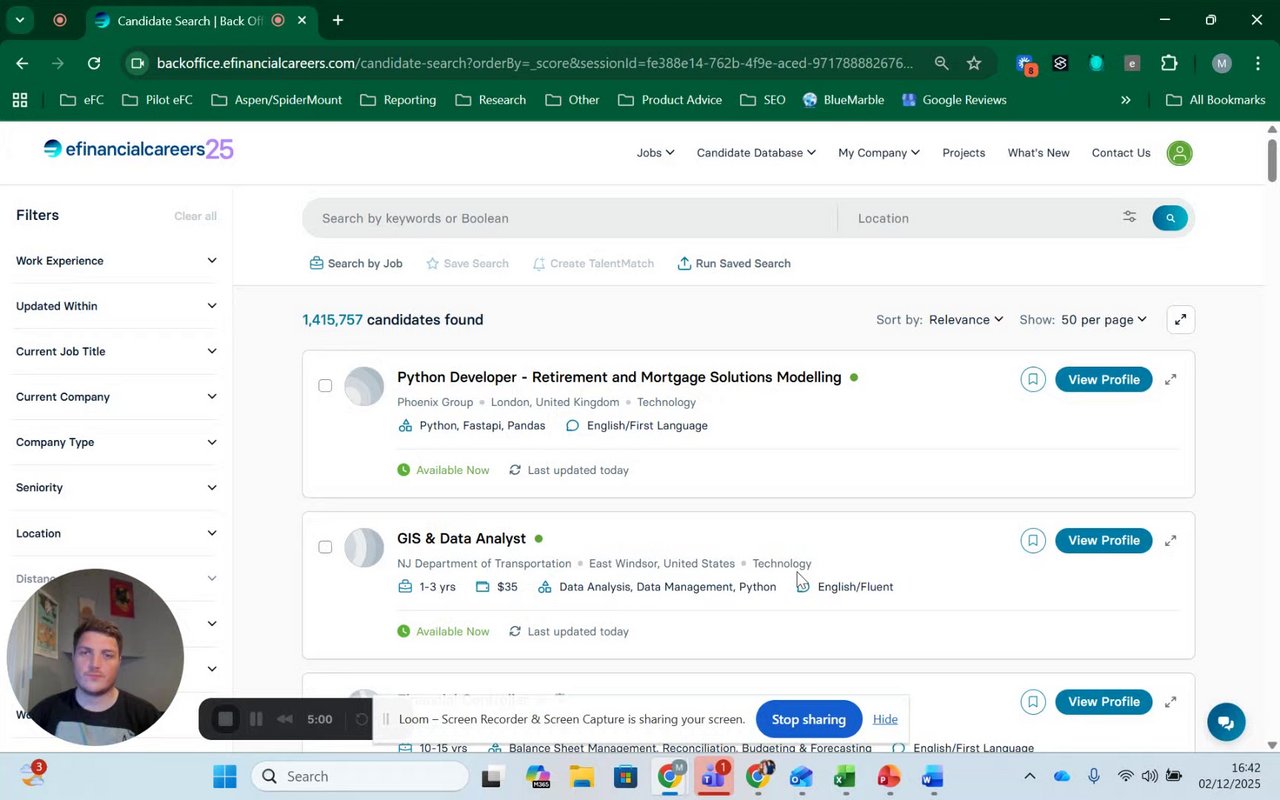Click Search by Job
This screenshot has height=800, width=1280.
pyautogui.click(x=356, y=263)
